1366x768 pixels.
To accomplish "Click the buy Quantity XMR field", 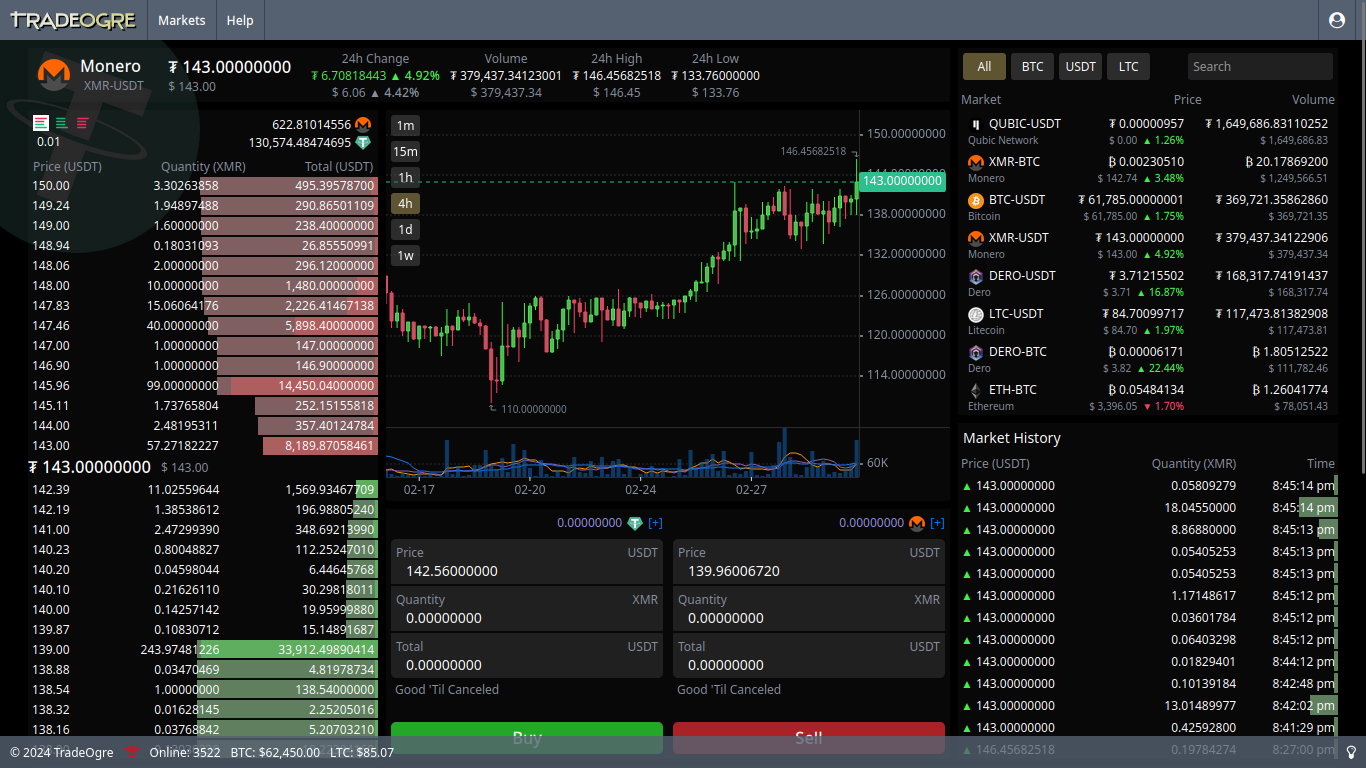I will click(x=527, y=609).
